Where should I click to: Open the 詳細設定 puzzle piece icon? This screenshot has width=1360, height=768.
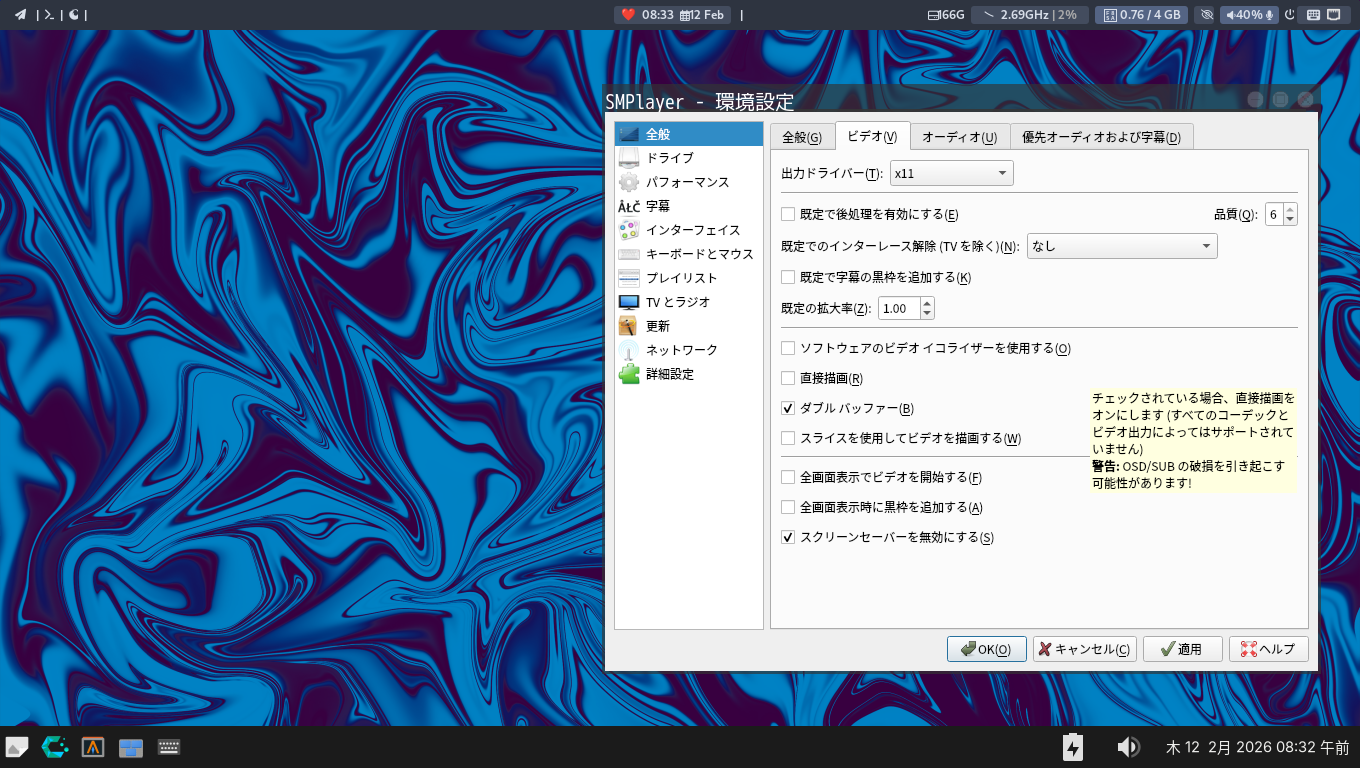coord(629,374)
